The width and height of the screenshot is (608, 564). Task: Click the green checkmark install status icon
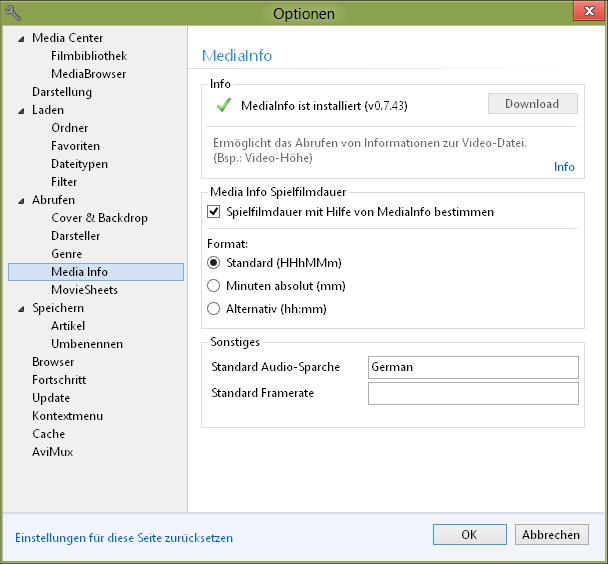[x=224, y=105]
